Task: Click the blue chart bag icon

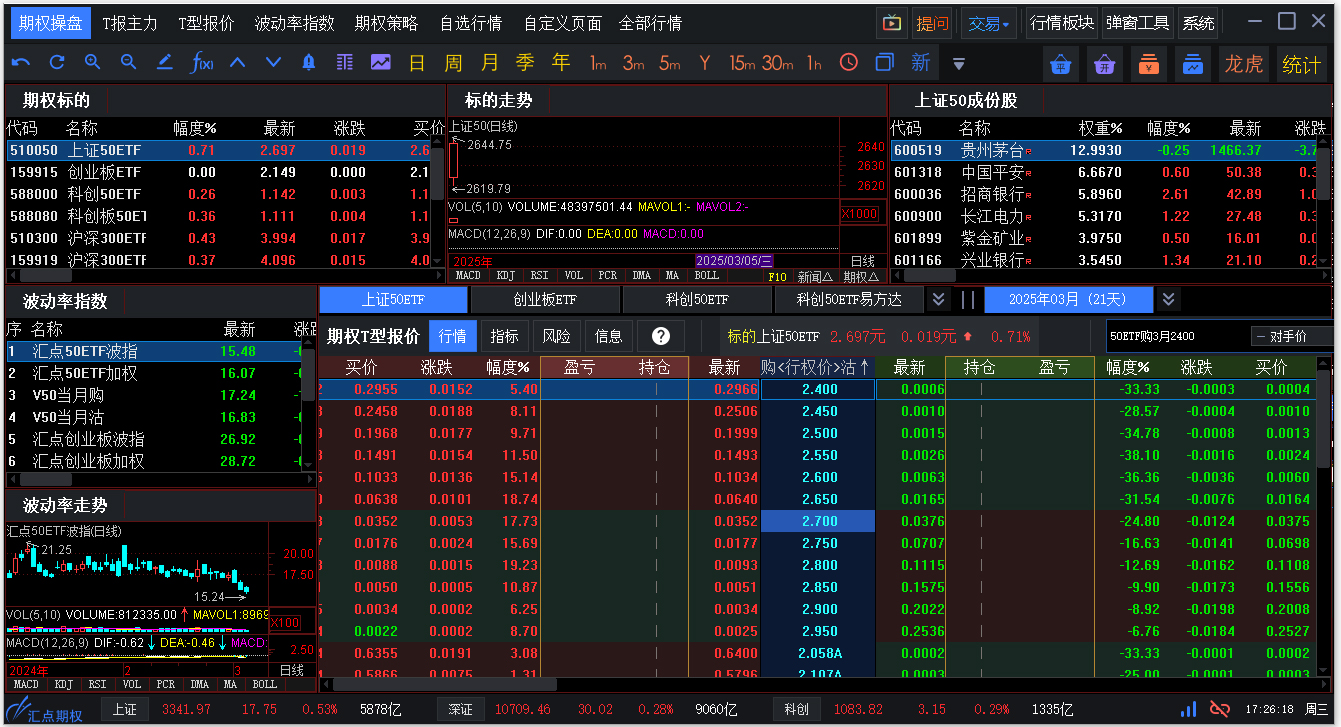Action: pos(1192,63)
